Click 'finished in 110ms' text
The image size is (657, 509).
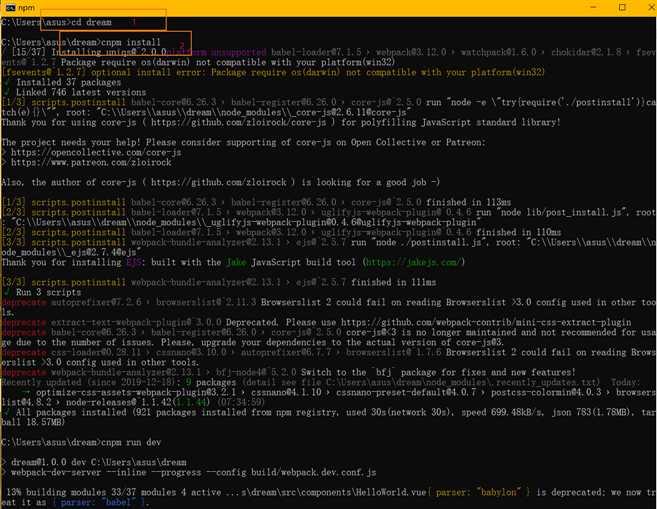[518, 232]
